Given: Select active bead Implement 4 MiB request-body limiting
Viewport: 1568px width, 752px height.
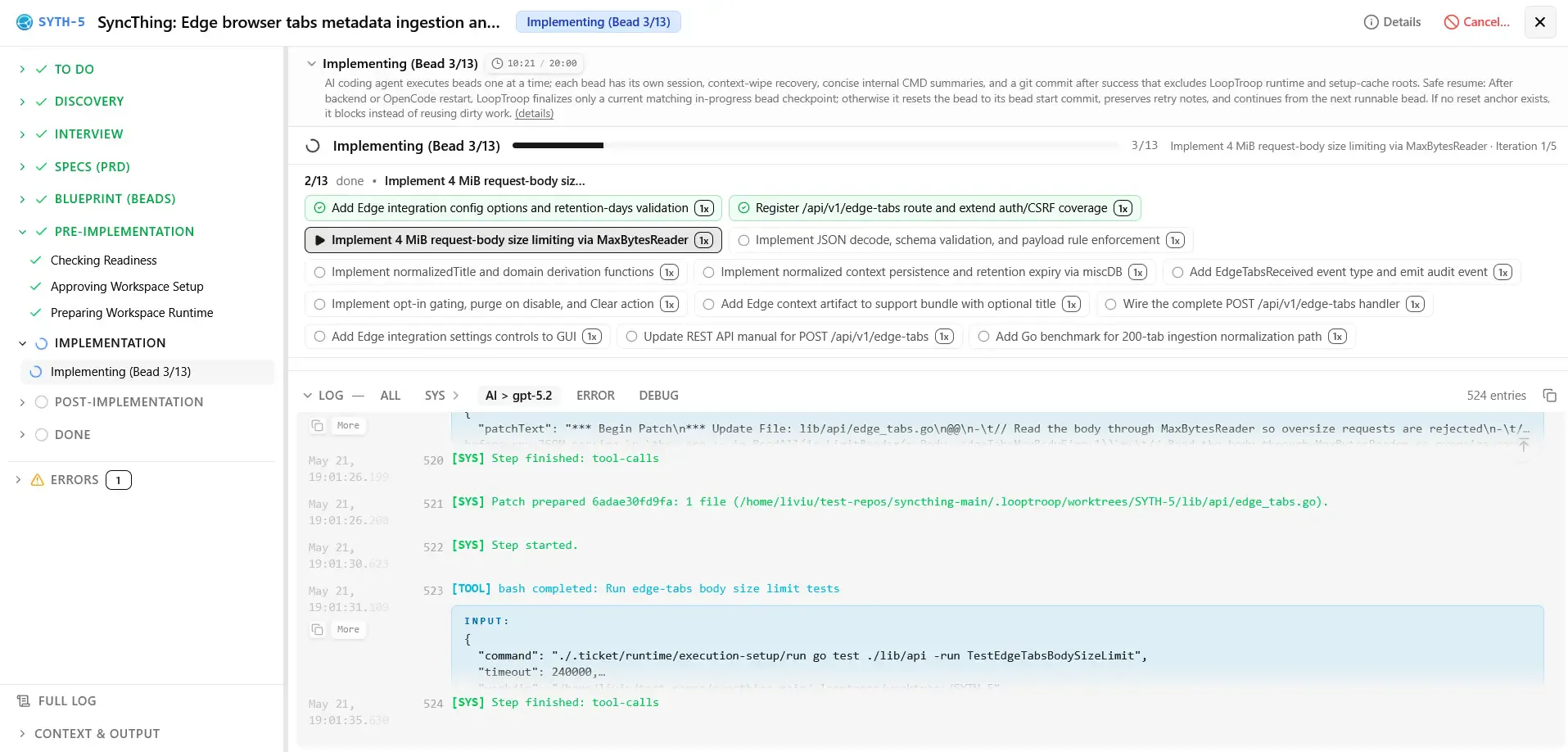Looking at the screenshot, I should (x=513, y=240).
